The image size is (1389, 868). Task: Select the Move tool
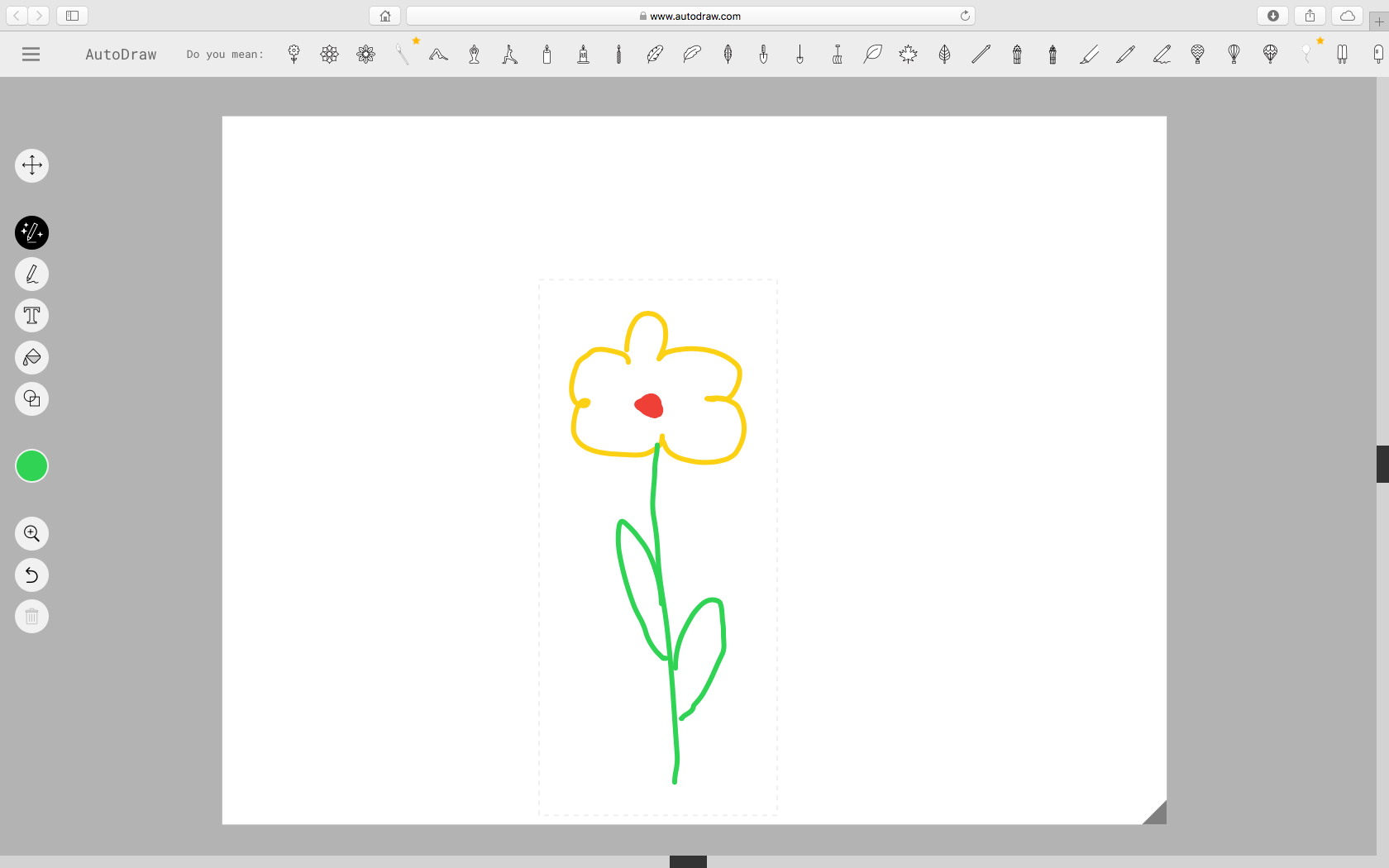pyautogui.click(x=31, y=165)
